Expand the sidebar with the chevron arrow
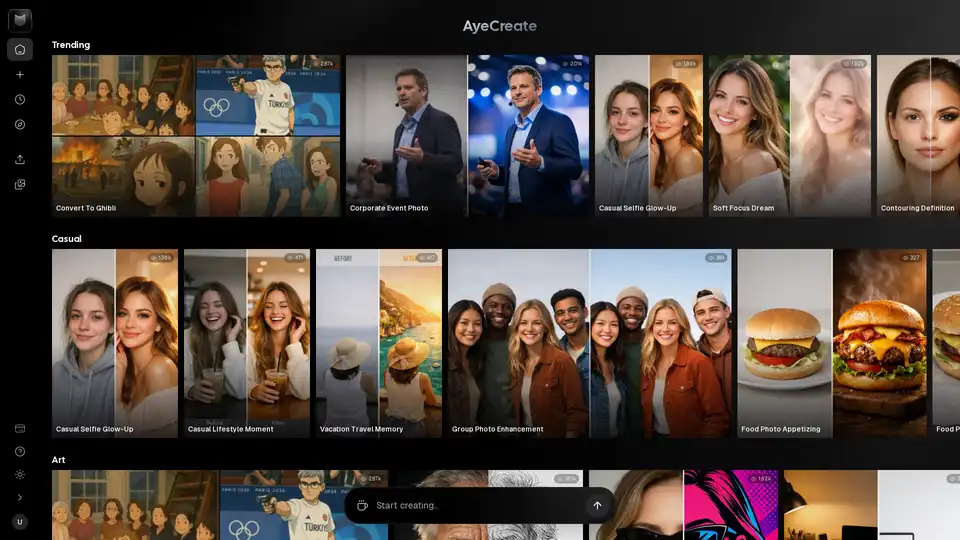960x540 pixels. [20, 498]
